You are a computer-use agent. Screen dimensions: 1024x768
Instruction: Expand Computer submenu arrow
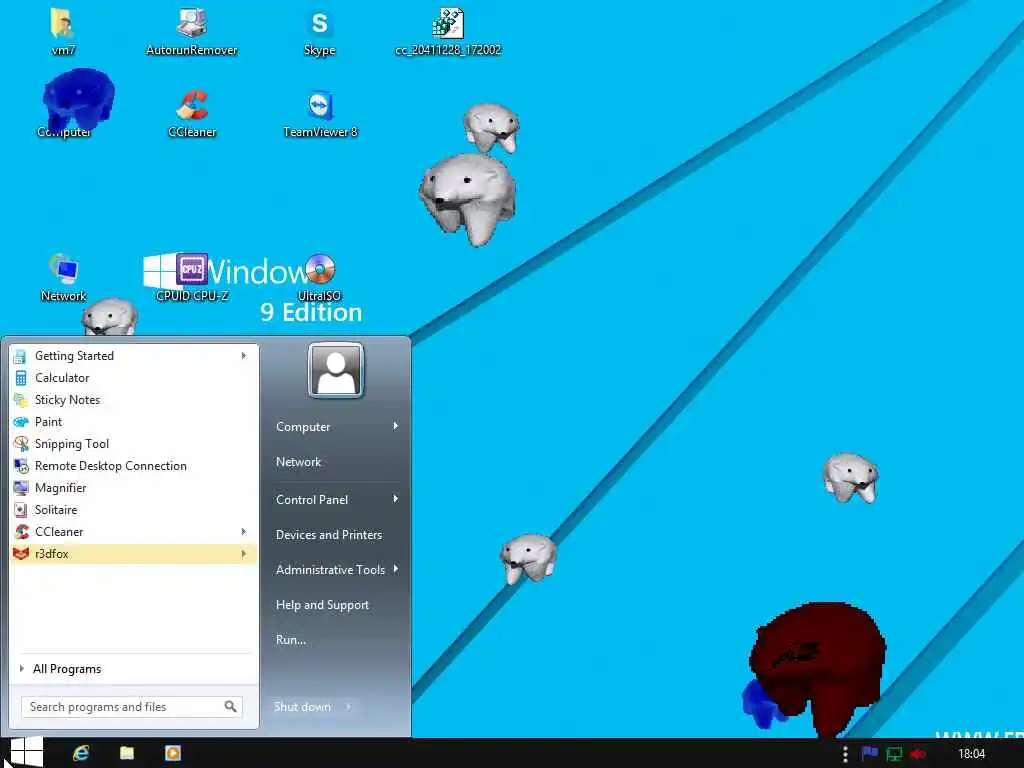396,426
